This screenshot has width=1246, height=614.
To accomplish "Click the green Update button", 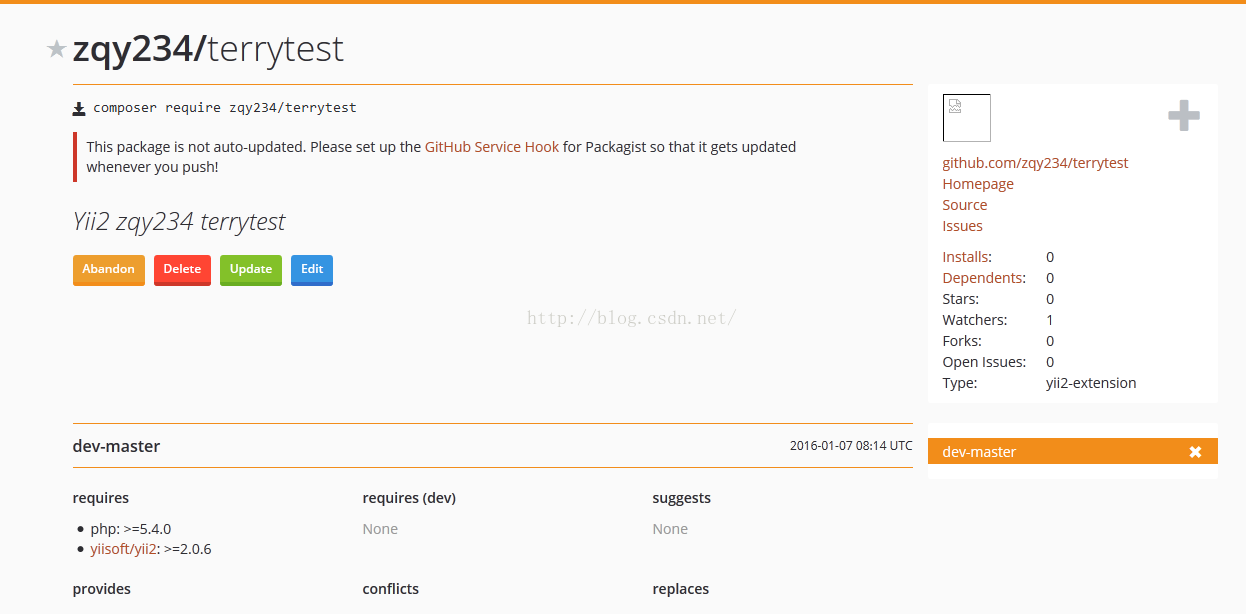I will pyautogui.click(x=251, y=270).
